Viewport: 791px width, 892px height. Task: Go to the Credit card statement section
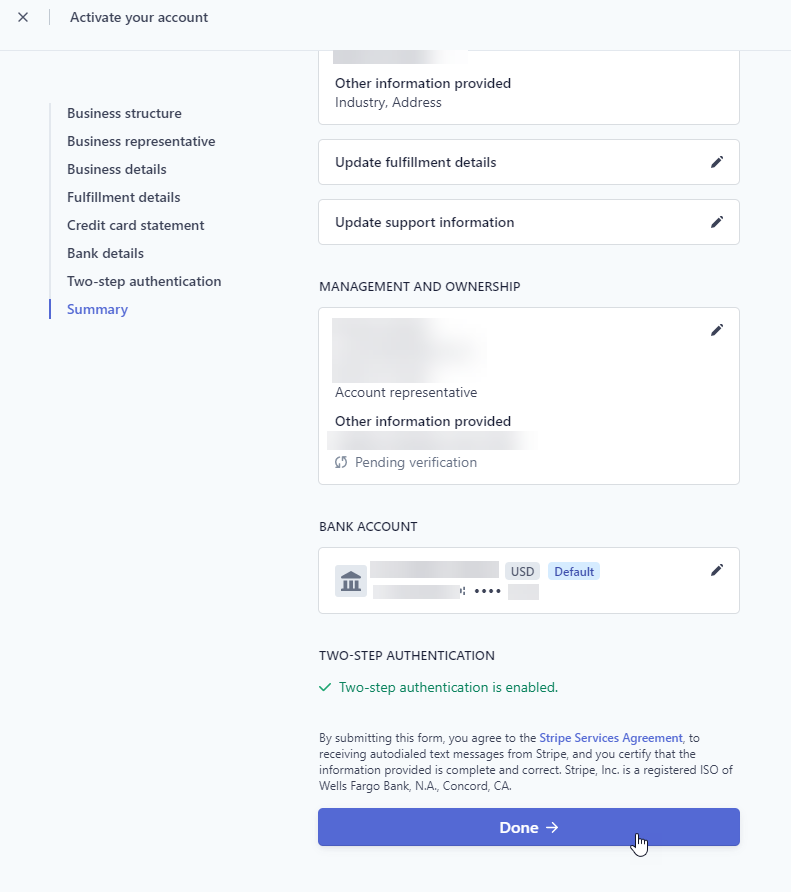[135, 225]
